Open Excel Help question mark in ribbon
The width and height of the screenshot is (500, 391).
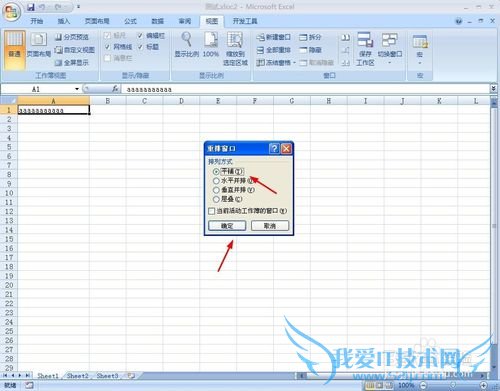[459, 21]
